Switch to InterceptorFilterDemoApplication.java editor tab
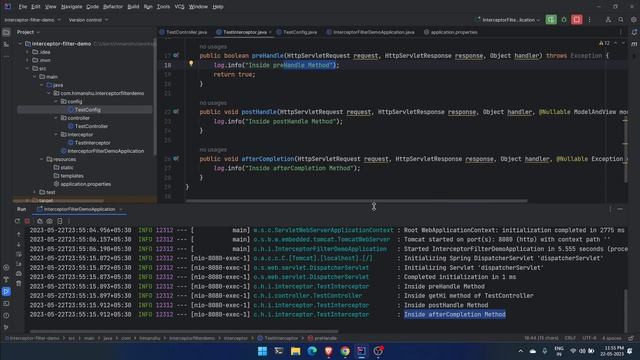Screen dimensions: 640x360 371,32
